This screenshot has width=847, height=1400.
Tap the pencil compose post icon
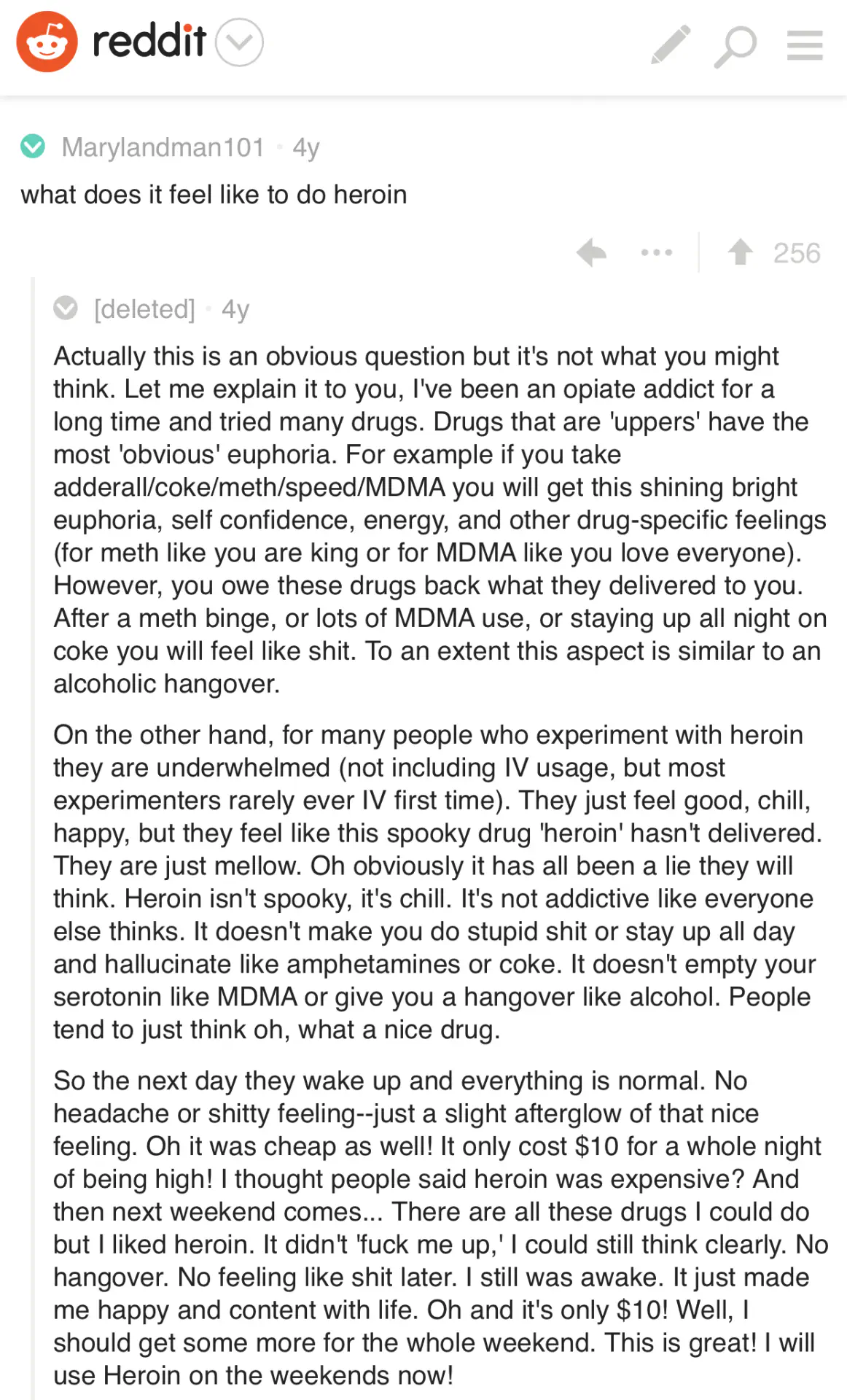coord(670,44)
